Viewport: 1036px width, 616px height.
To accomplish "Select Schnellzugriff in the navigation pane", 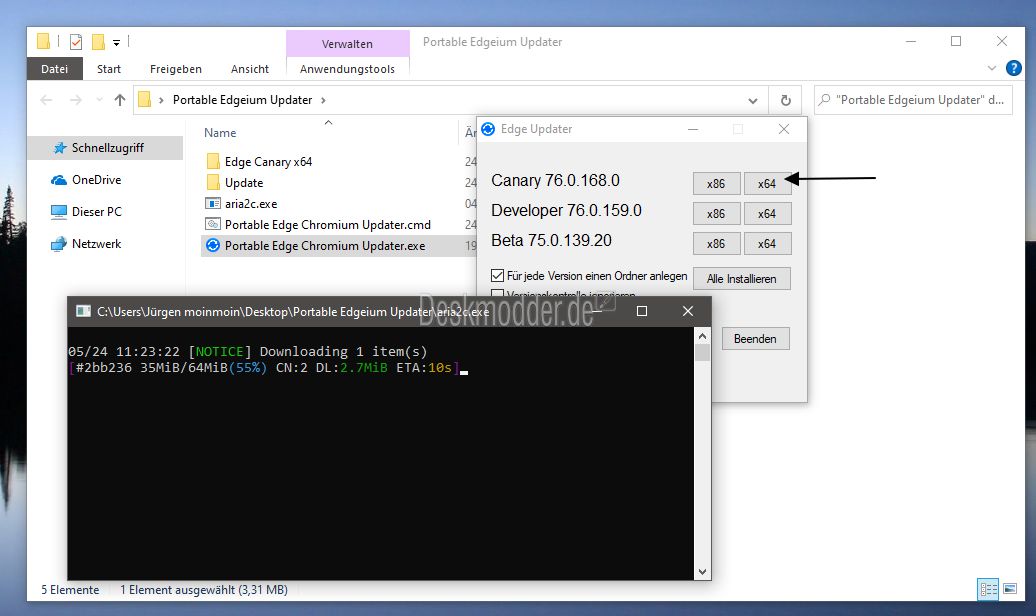I will click(106, 148).
